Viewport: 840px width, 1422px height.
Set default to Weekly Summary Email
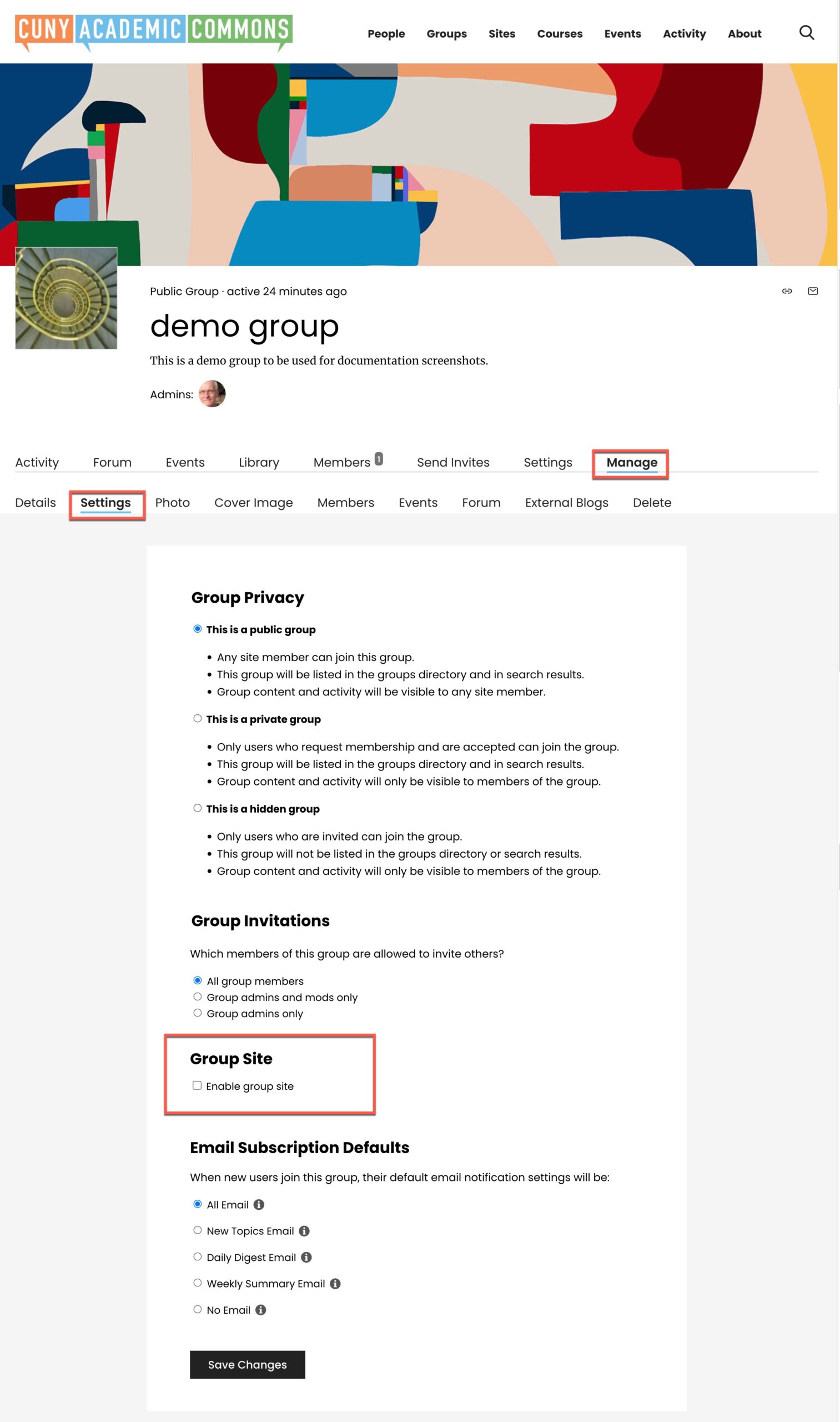point(198,1283)
